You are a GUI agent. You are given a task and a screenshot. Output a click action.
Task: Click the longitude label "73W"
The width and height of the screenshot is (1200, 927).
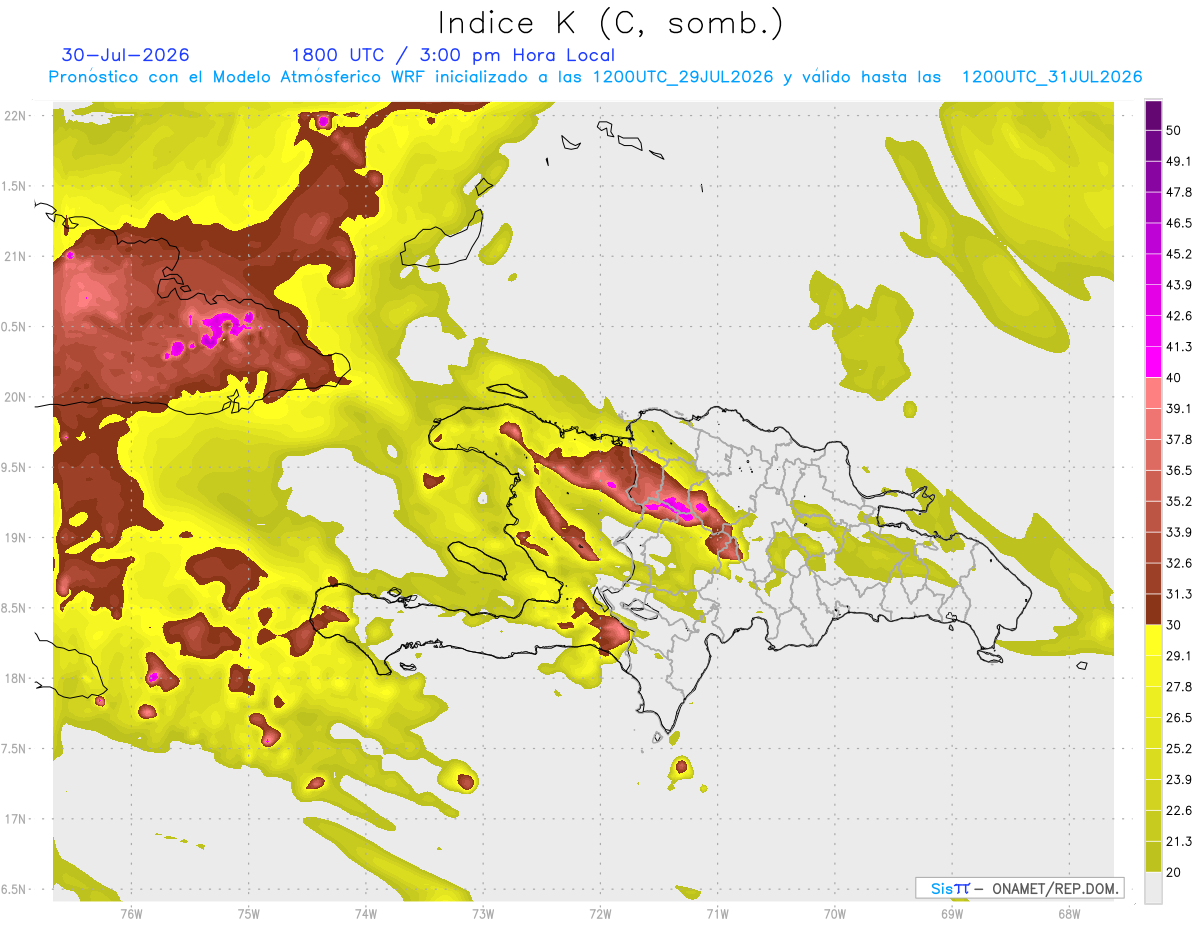pos(483,913)
